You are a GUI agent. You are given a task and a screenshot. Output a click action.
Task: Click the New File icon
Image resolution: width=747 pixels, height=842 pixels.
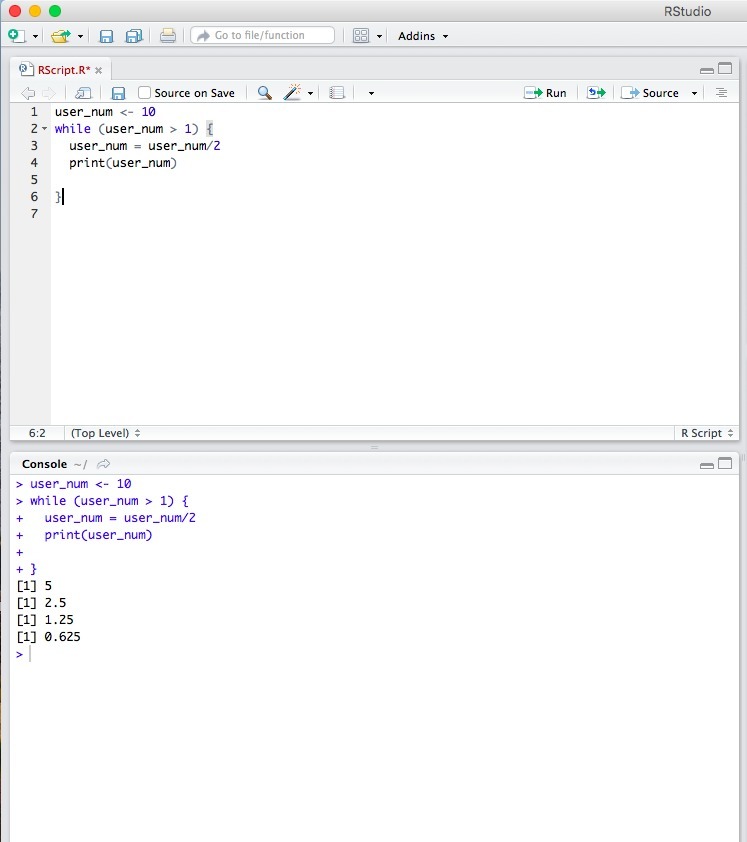[x=16, y=36]
